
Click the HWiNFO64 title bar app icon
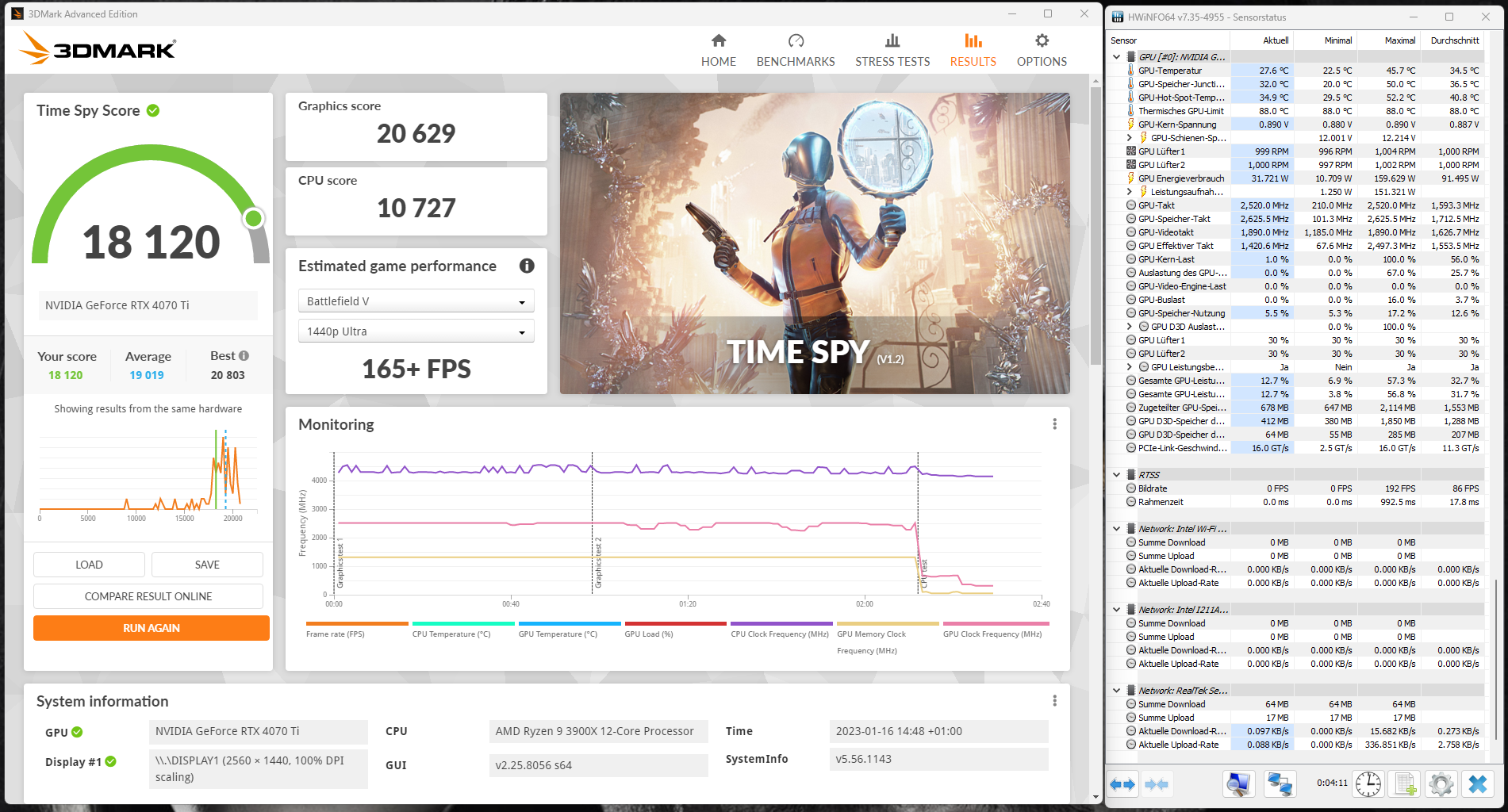pos(1118,17)
